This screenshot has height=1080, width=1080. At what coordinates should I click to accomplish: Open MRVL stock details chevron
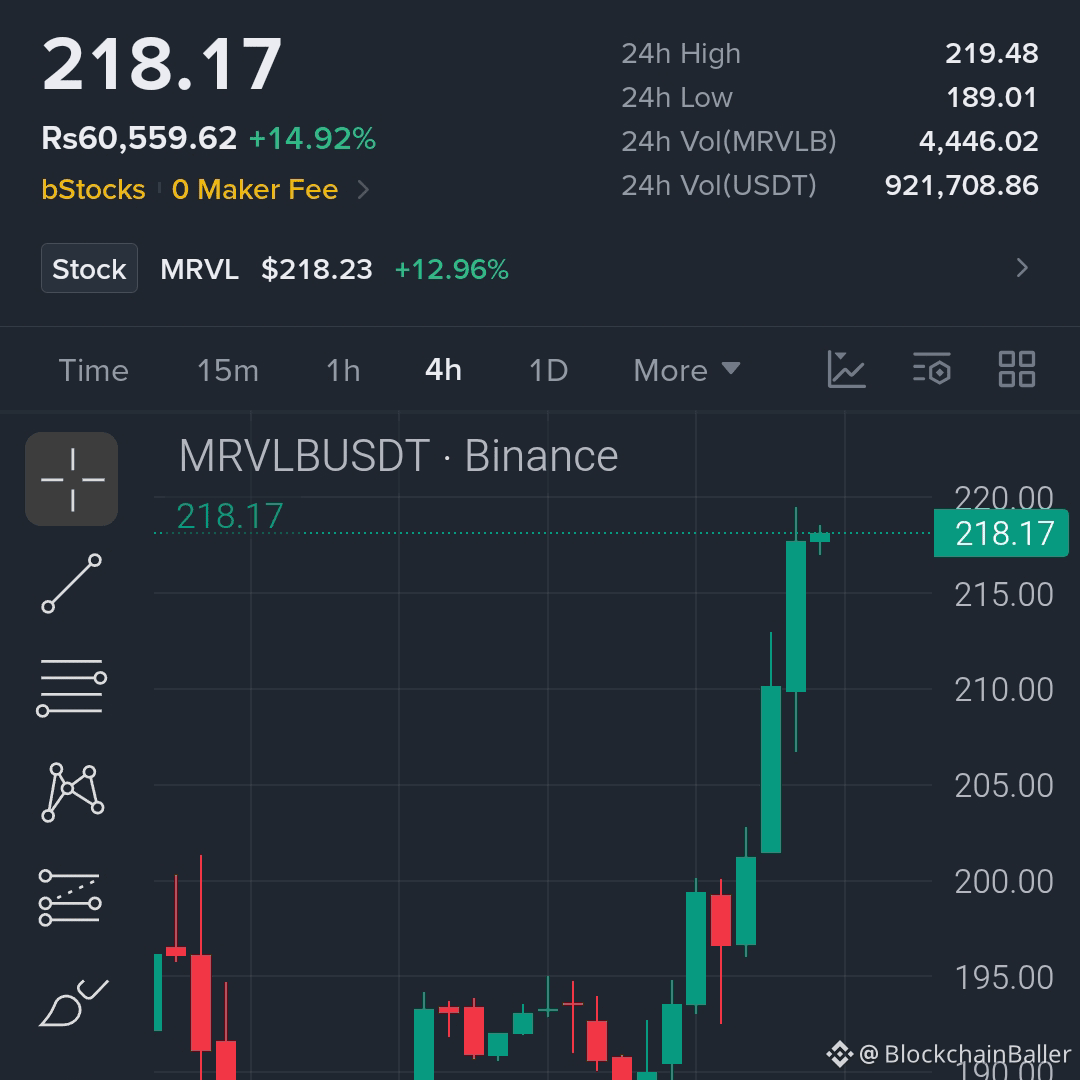click(1022, 268)
